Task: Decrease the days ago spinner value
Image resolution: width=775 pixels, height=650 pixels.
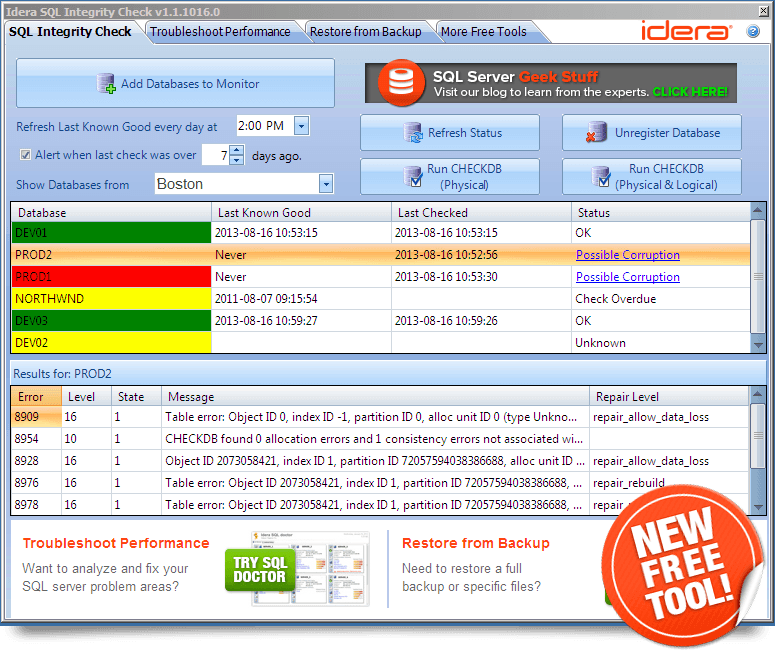Action: pos(236,160)
